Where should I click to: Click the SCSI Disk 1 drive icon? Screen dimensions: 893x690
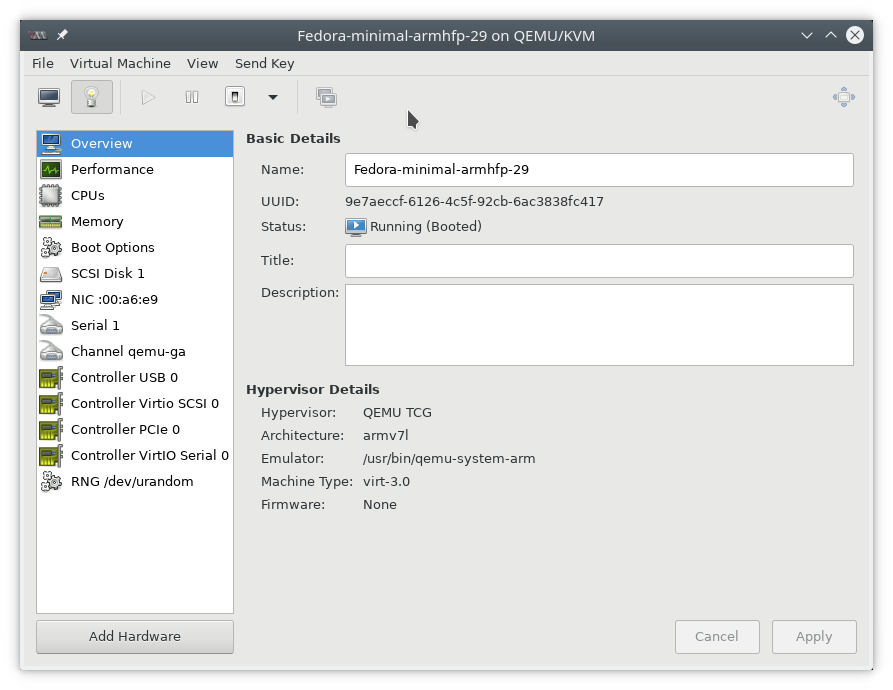[x=51, y=274]
